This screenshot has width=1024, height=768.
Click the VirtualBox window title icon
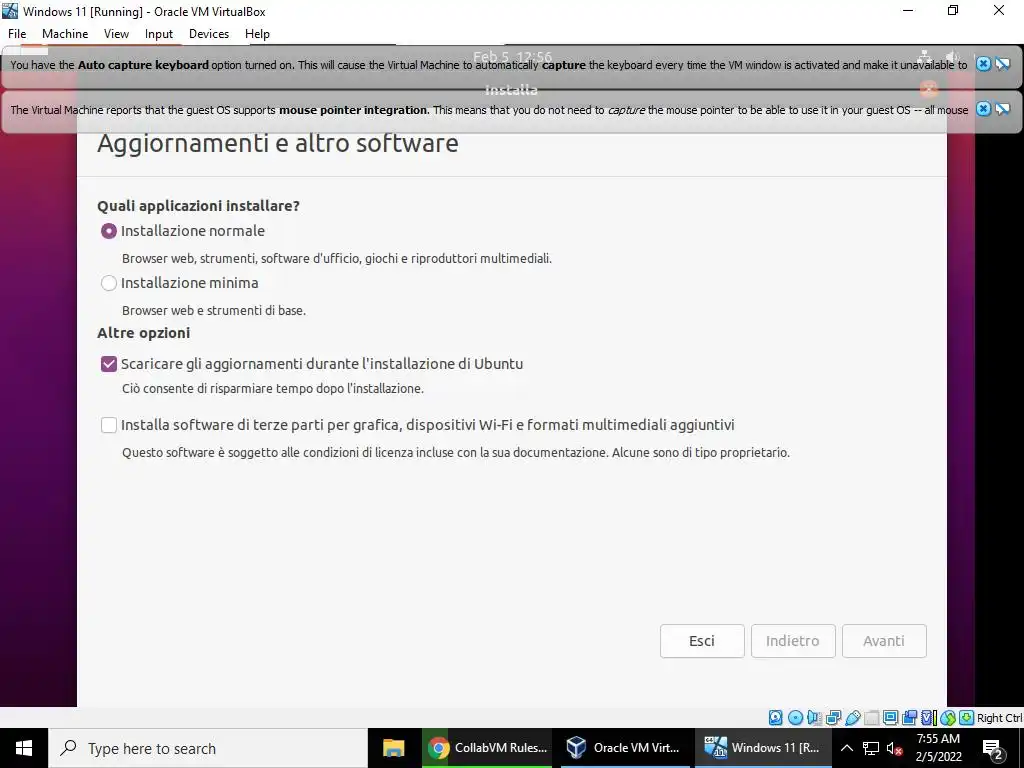tap(10, 11)
